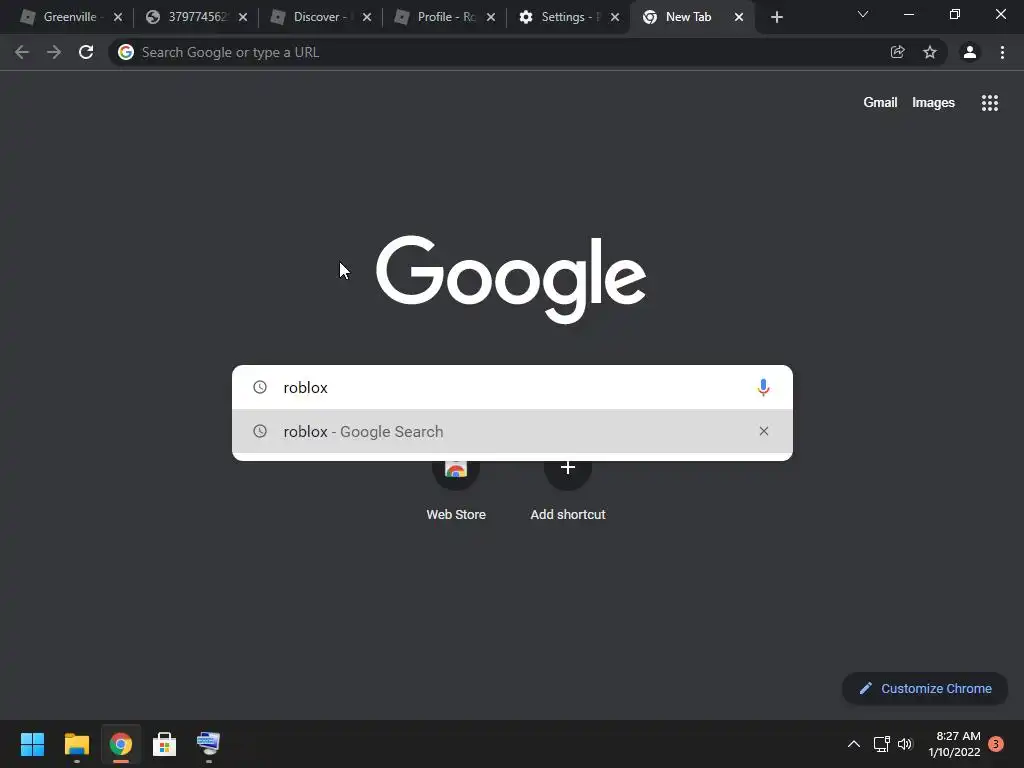This screenshot has height=768, width=1024.
Task: Open the remote desktop app in taskbar
Action: [208, 744]
